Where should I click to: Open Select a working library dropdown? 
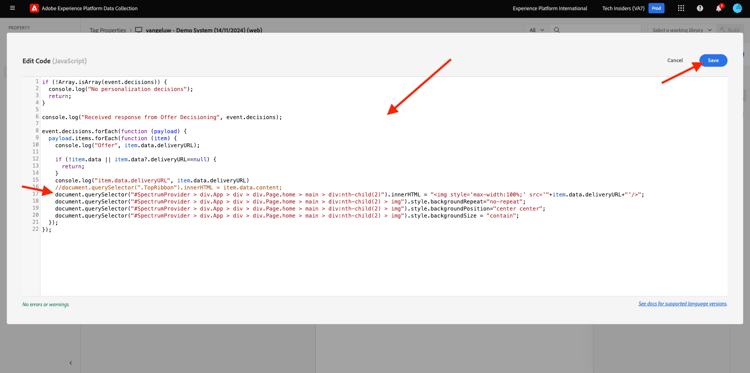coord(681,30)
